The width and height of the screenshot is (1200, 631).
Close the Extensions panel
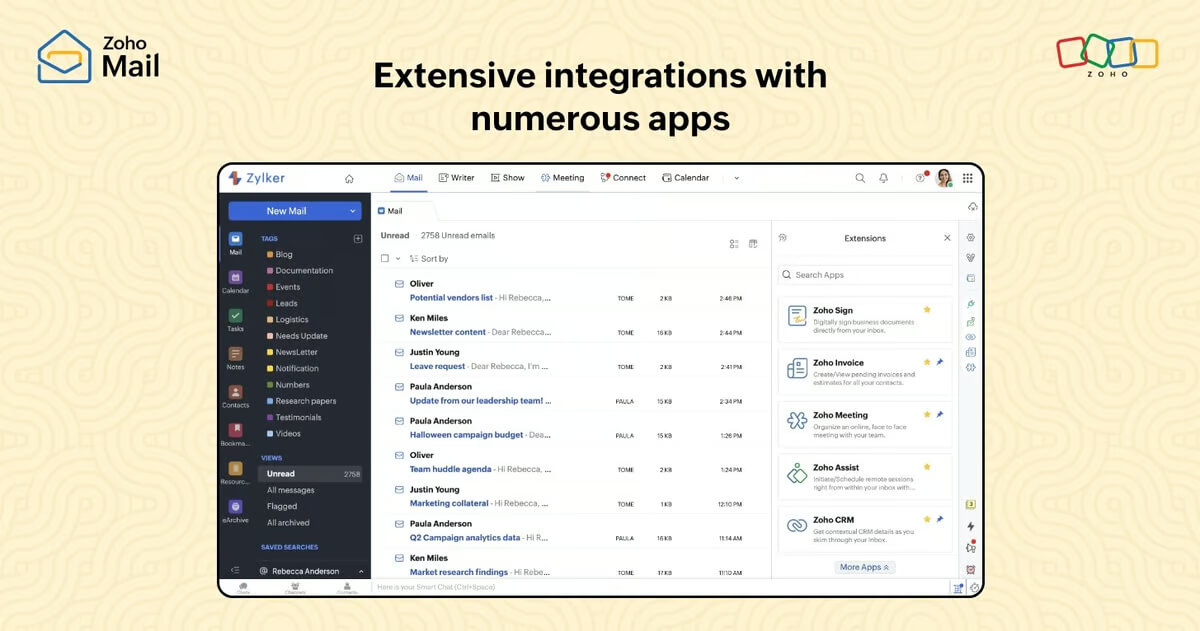point(947,238)
